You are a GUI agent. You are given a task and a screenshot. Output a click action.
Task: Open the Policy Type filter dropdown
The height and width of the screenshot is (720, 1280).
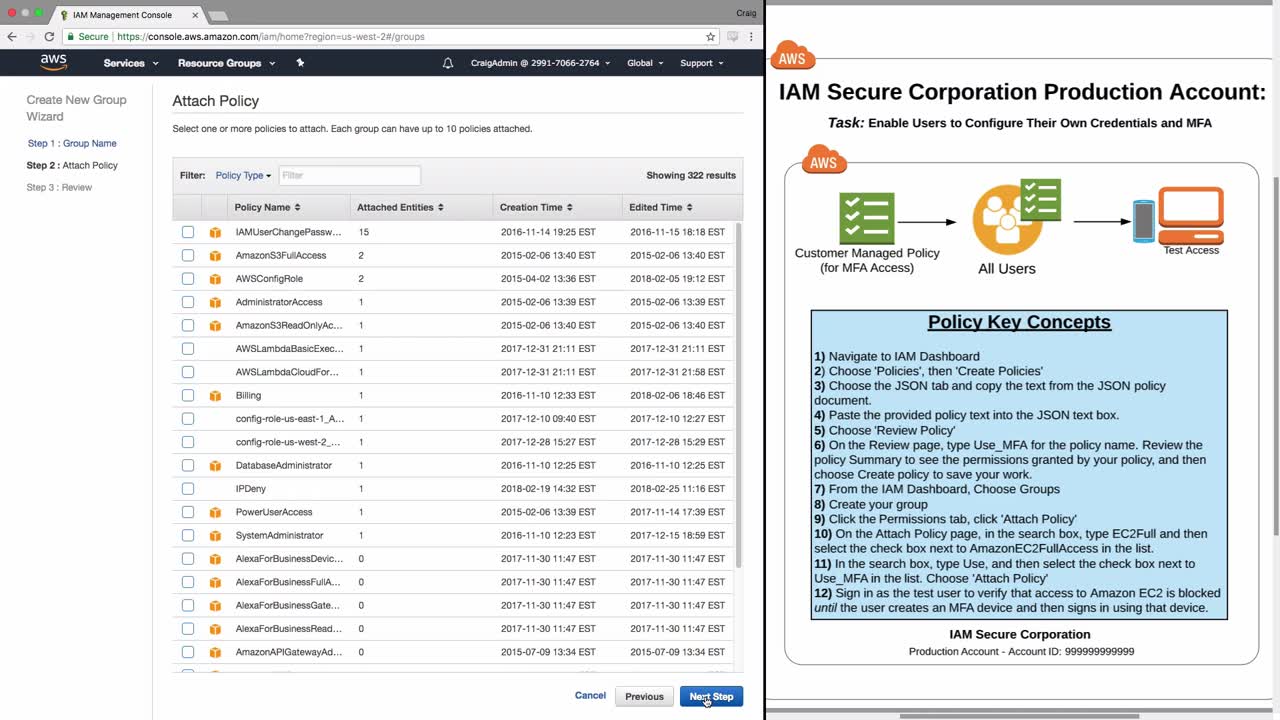[x=243, y=176]
